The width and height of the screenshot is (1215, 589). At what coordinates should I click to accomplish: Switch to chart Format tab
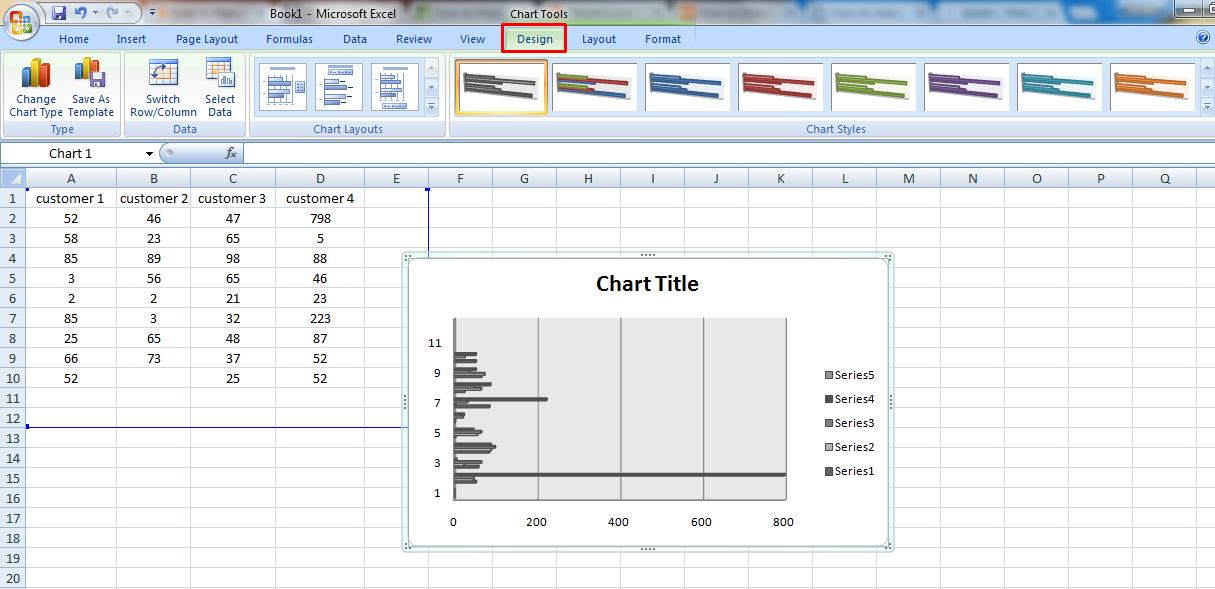tap(663, 39)
